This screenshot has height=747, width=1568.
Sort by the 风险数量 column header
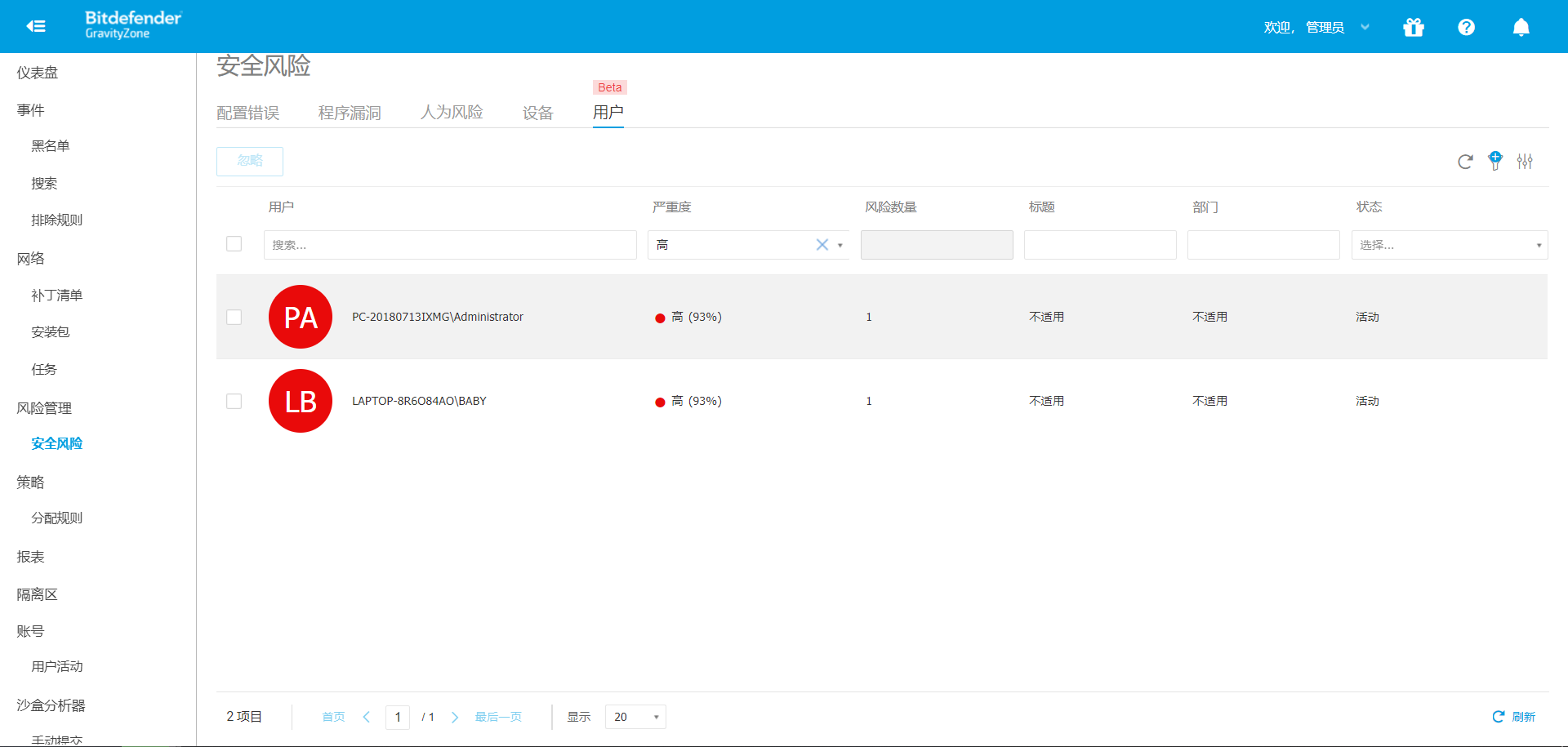pyautogui.click(x=891, y=207)
